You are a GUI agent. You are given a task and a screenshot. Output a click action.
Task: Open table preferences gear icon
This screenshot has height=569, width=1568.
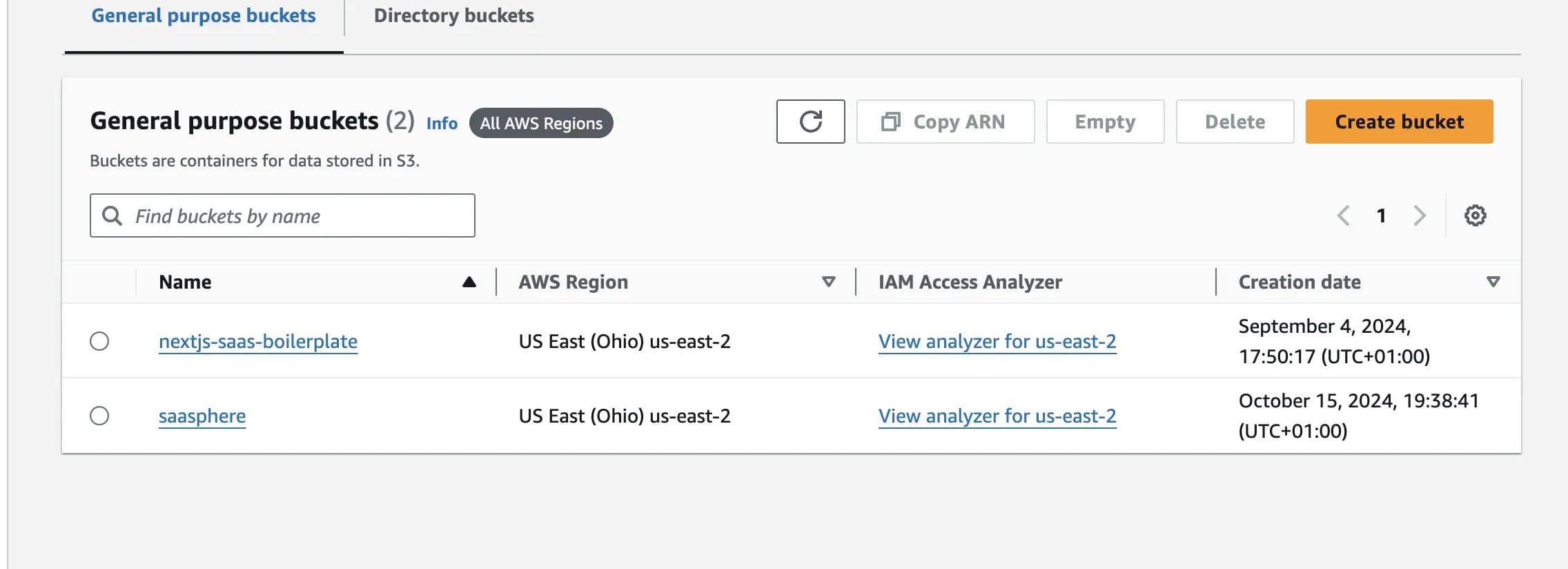pos(1475,215)
